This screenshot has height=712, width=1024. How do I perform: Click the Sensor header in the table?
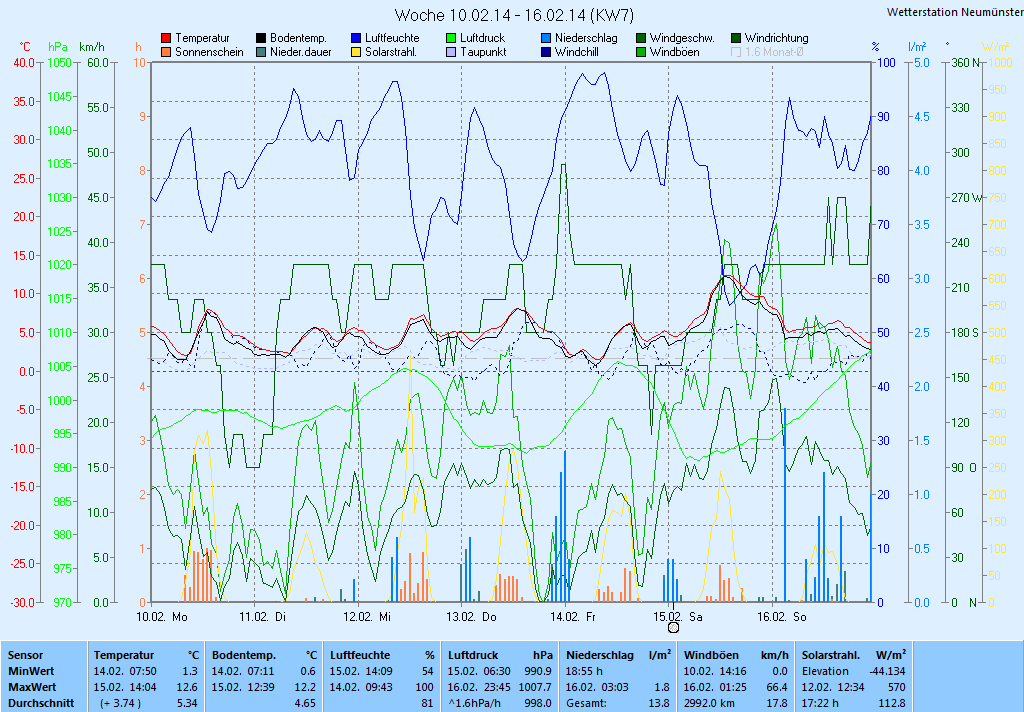click(25, 655)
